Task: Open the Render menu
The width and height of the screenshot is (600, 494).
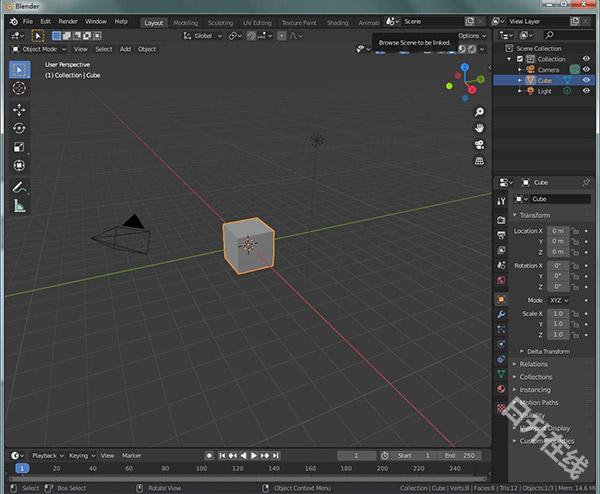Action: 68,21
